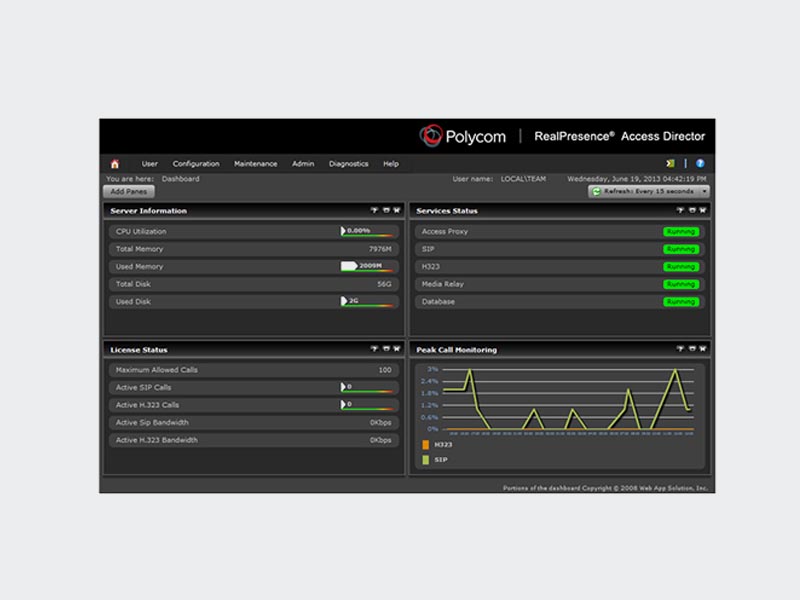Click the Home dashboard icon
Image resolution: width=800 pixels, height=600 pixels.
(x=113, y=163)
